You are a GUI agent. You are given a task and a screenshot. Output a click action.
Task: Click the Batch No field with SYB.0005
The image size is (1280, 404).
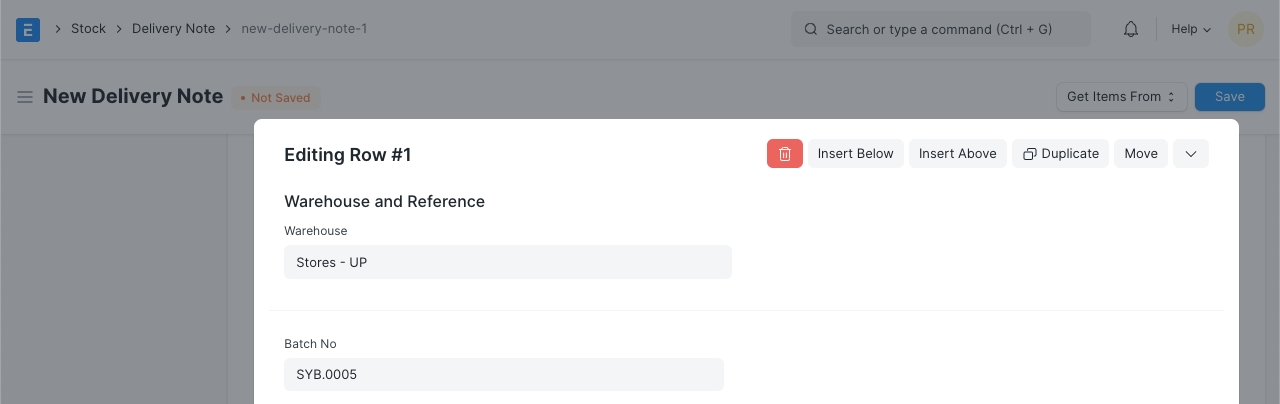click(503, 374)
